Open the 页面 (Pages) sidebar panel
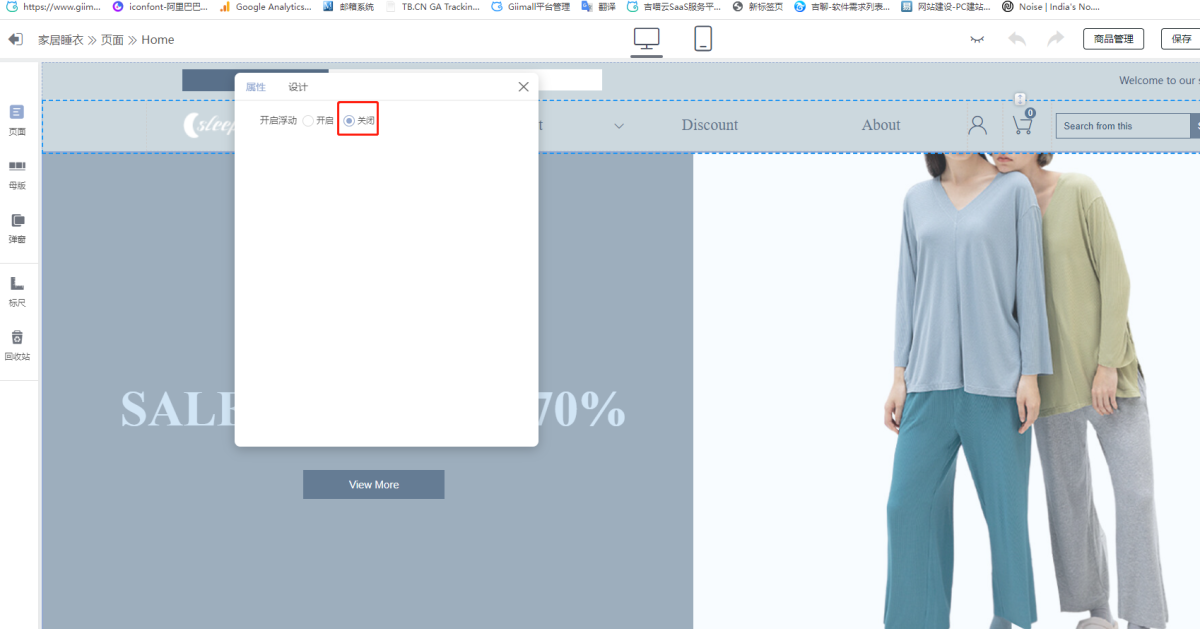Screen dimensions: 1200x629 point(17,118)
